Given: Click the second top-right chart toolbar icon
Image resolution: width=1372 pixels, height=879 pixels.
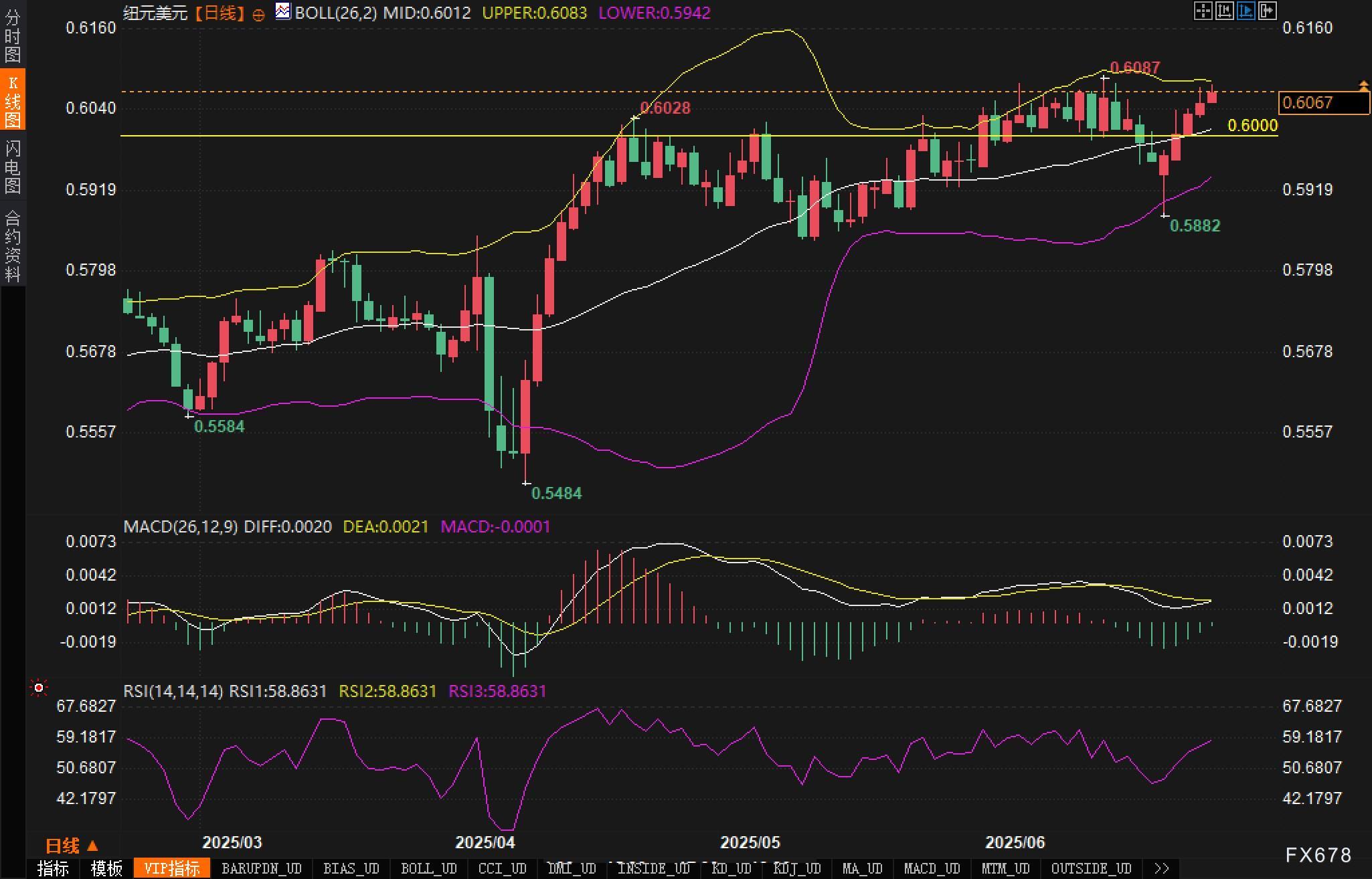Looking at the screenshot, I should (x=1224, y=11).
